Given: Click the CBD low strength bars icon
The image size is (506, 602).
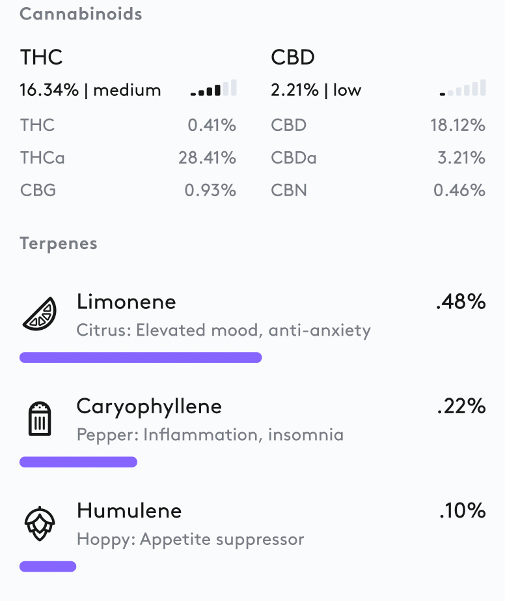Looking at the screenshot, I should [x=463, y=88].
